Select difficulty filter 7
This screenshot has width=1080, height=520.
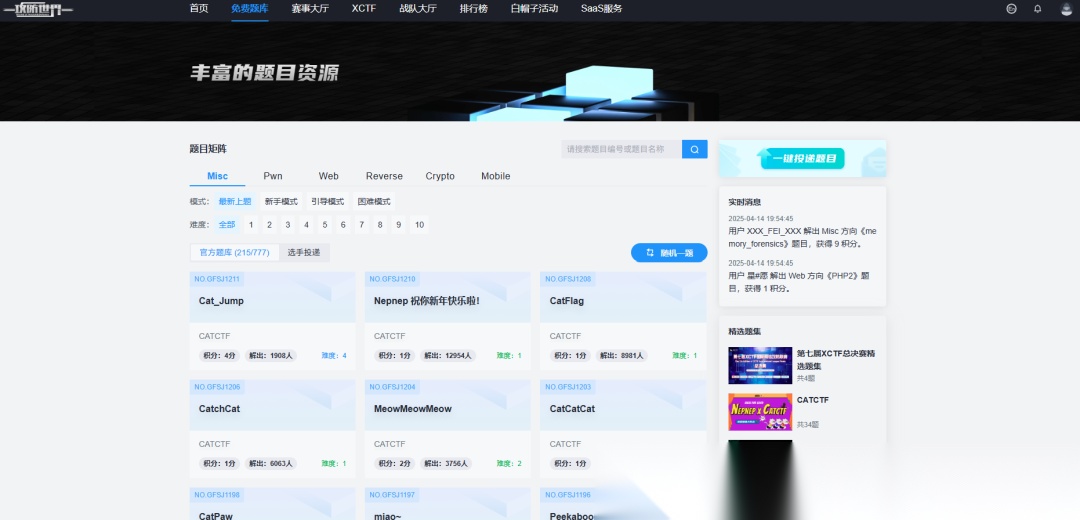[362, 225]
